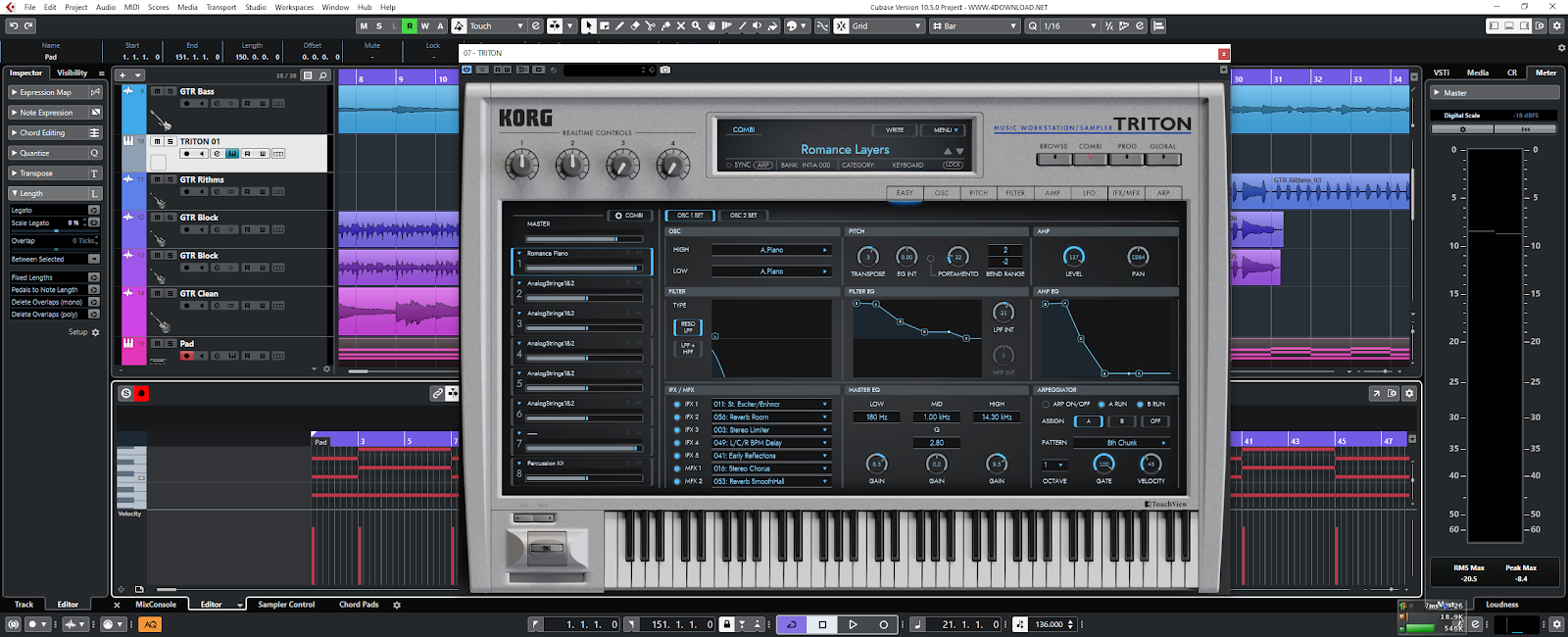Toggle global Mute M button in toolbar

point(364,25)
